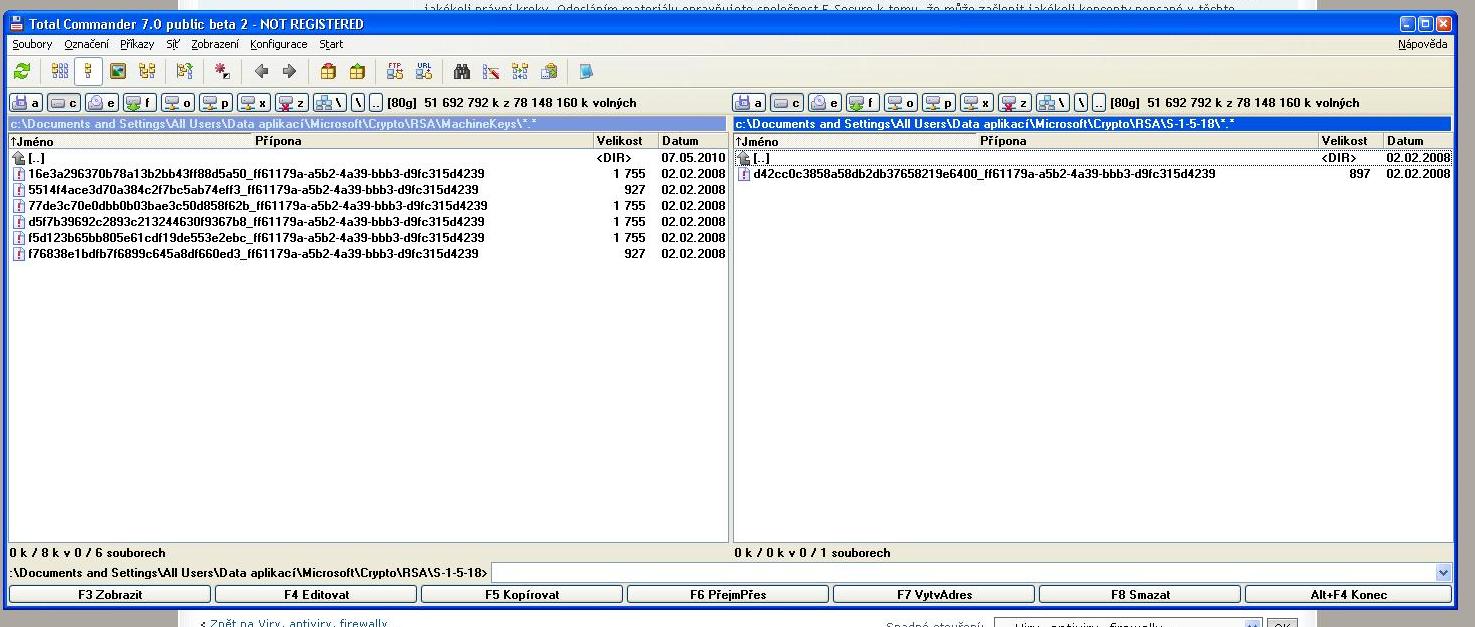
Task: Select file d42cc0c3858a58db2db in right panel
Action: pos(1093,173)
